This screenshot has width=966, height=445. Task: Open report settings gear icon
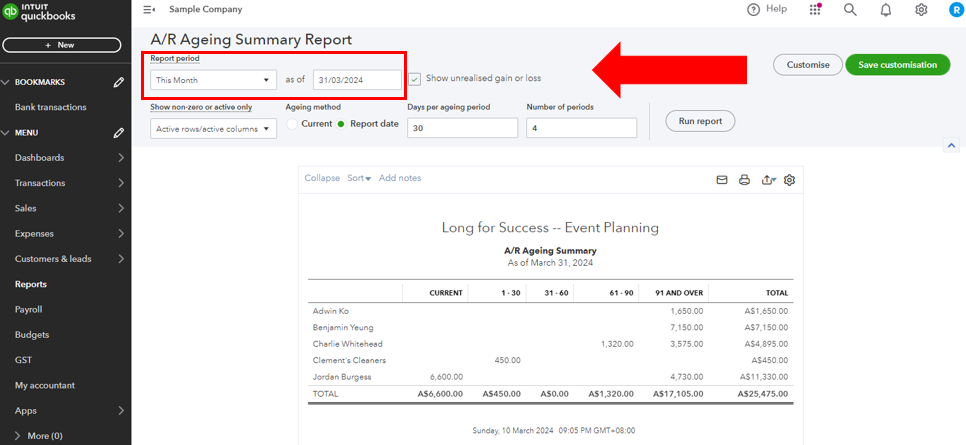click(x=789, y=180)
